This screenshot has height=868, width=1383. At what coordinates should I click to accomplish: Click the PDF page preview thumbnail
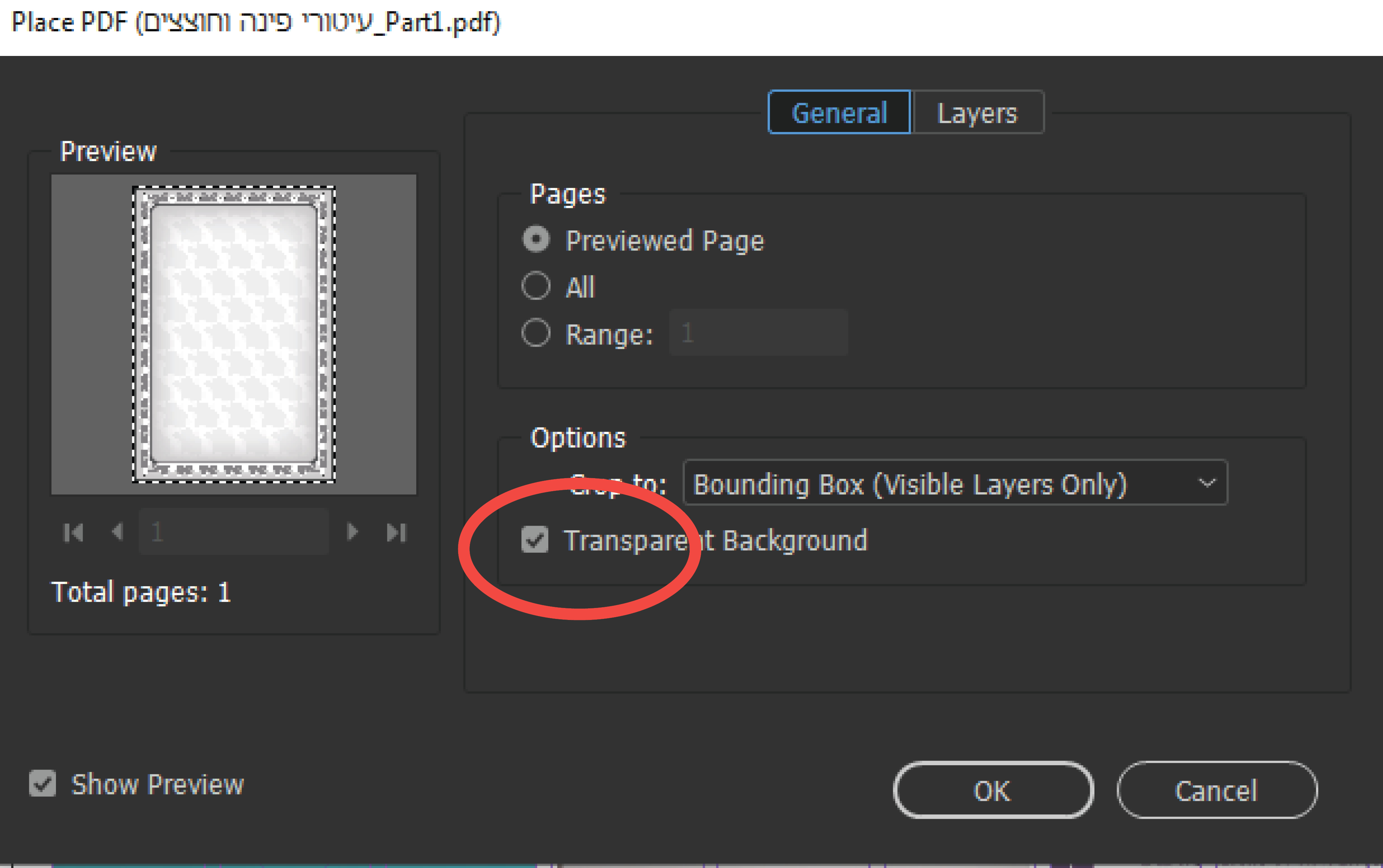[x=234, y=334]
